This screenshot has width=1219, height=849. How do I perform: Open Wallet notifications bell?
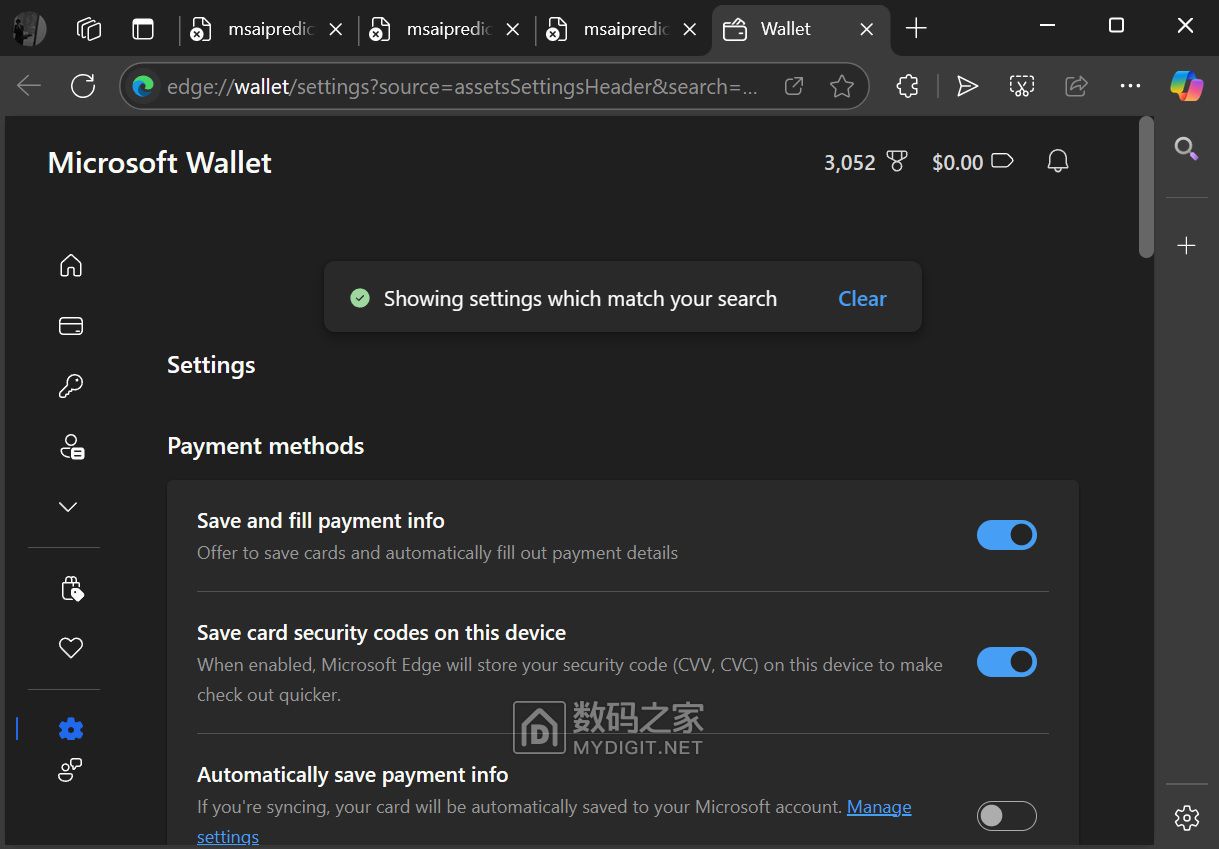coord(1058,161)
